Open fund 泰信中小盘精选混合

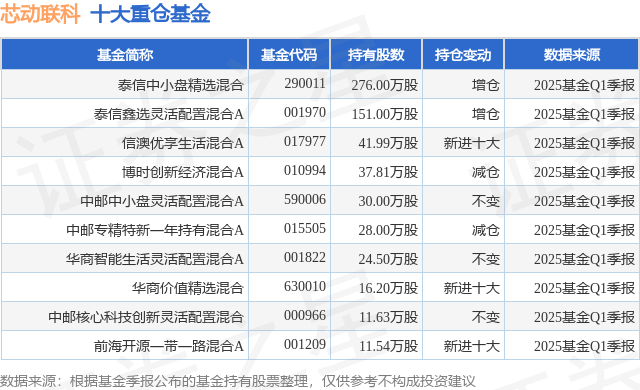point(181,85)
